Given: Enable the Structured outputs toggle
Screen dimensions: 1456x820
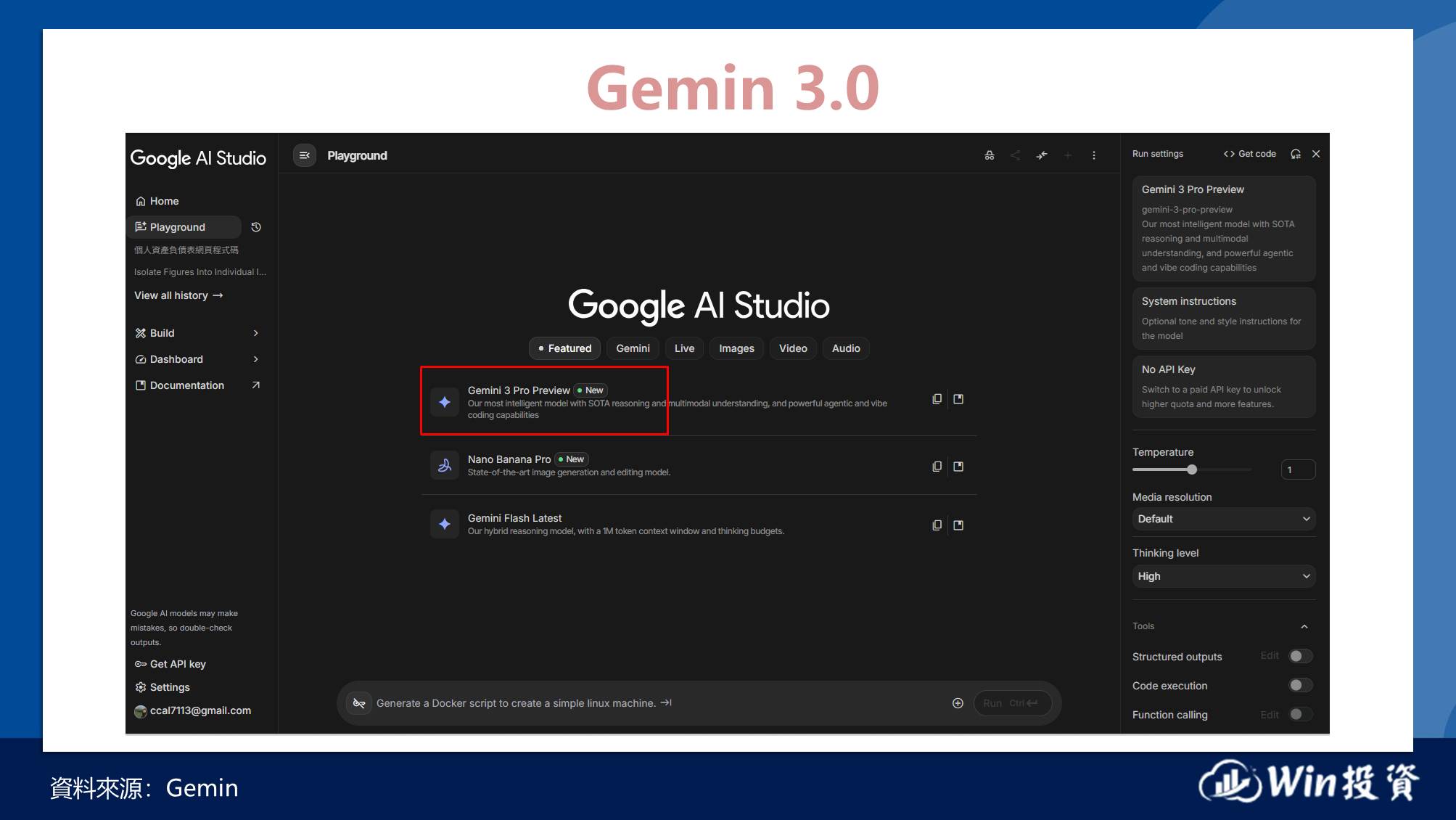Looking at the screenshot, I should click(x=1300, y=656).
